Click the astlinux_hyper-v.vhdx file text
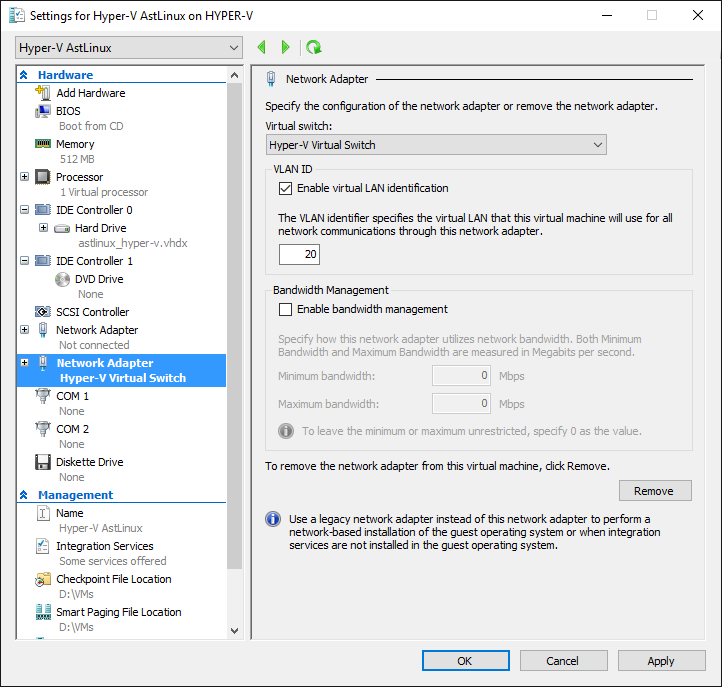 click(133, 243)
